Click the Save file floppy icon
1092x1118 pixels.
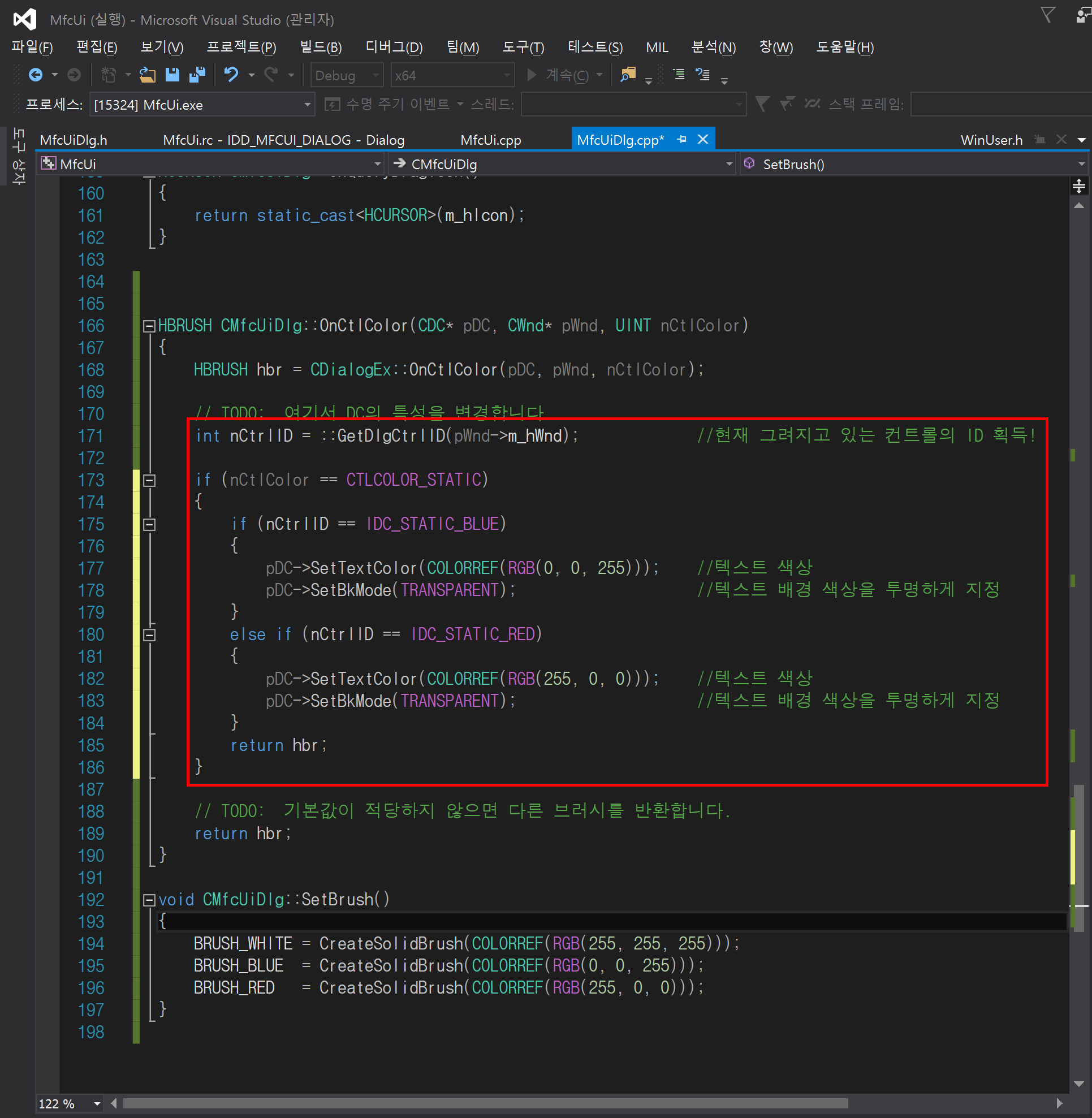pos(172,75)
